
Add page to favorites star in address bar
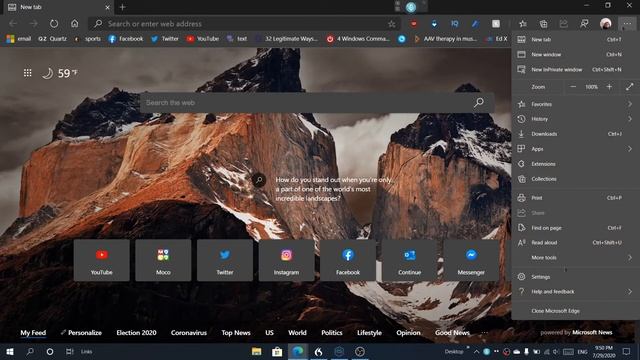391,24
